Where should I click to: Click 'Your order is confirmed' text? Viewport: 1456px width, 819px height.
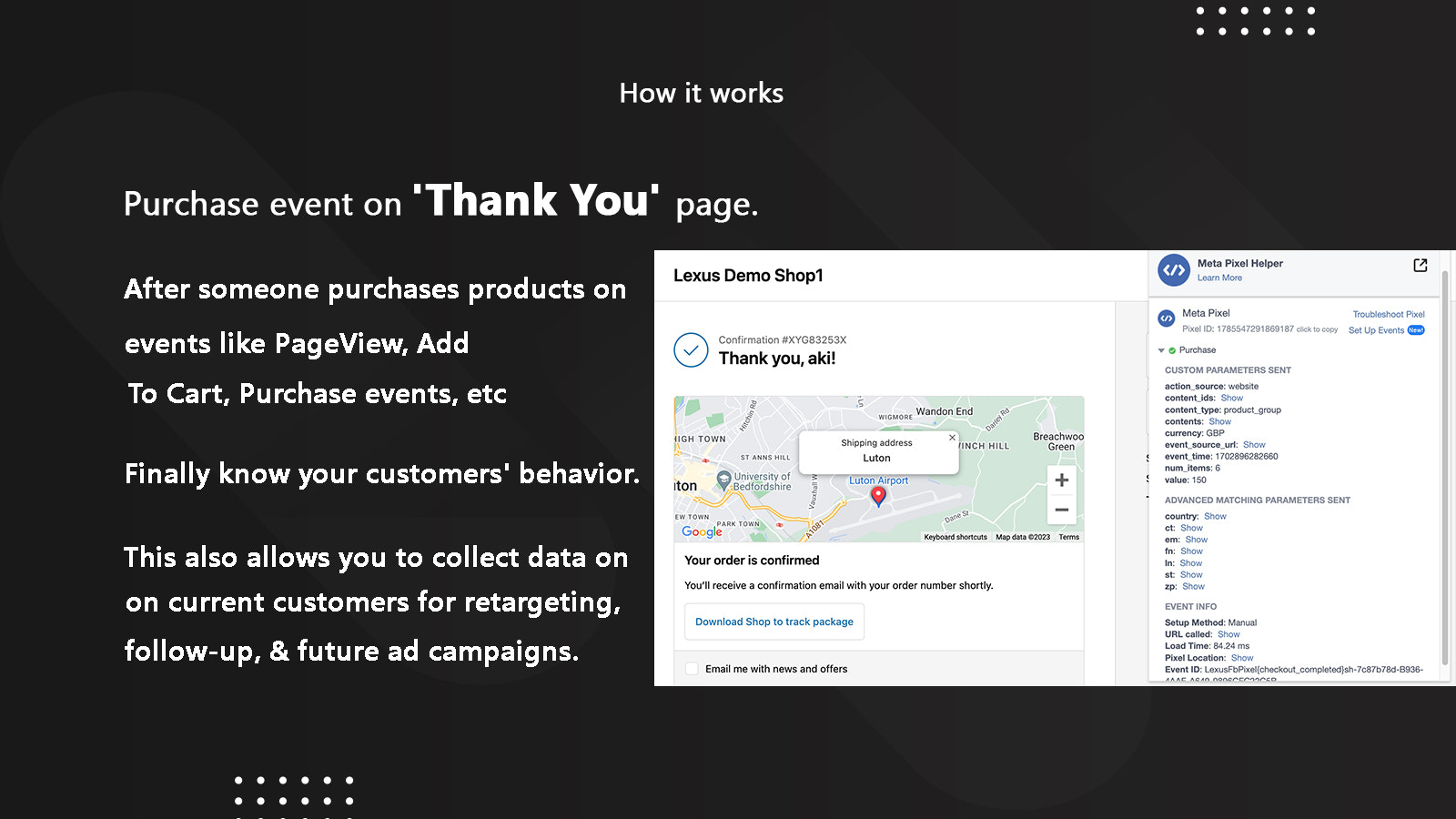[x=752, y=561]
